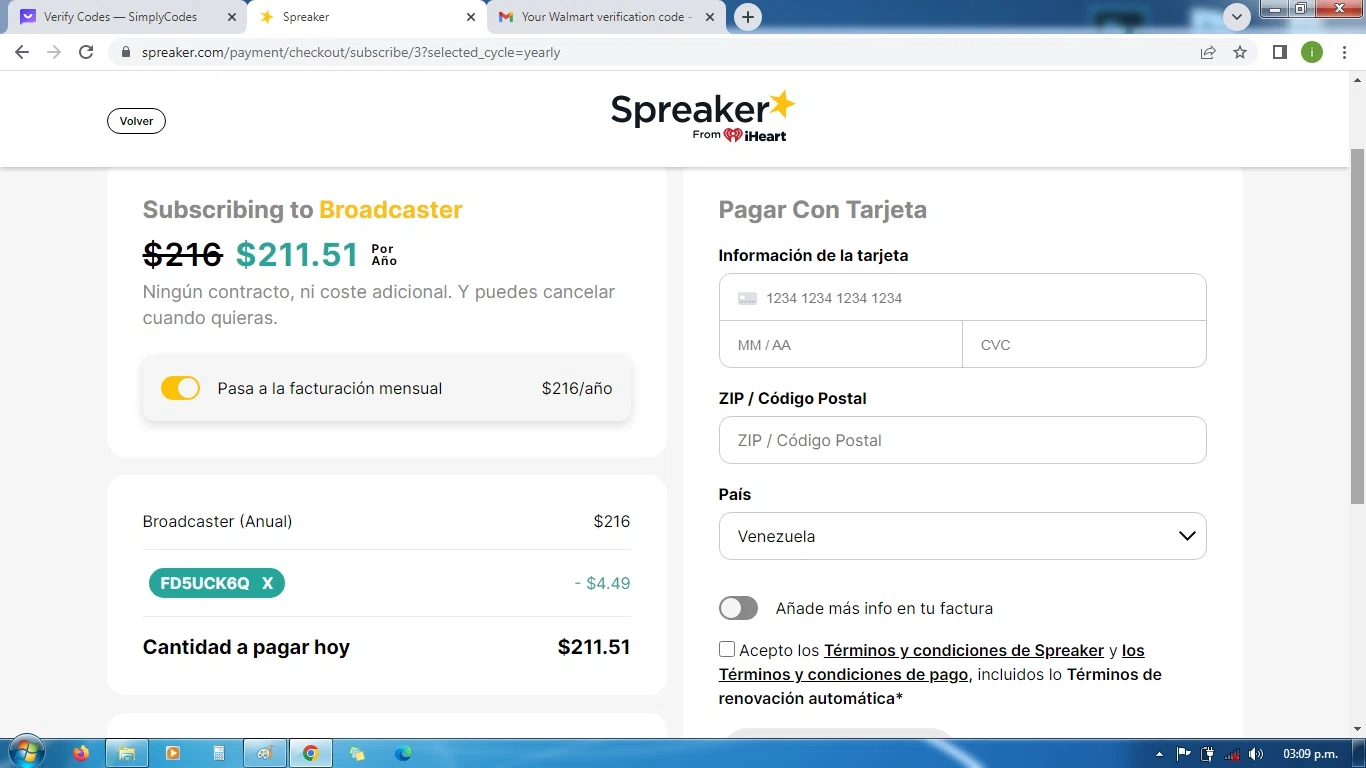Open File Explorer from the taskbar

tap(127, 753)
